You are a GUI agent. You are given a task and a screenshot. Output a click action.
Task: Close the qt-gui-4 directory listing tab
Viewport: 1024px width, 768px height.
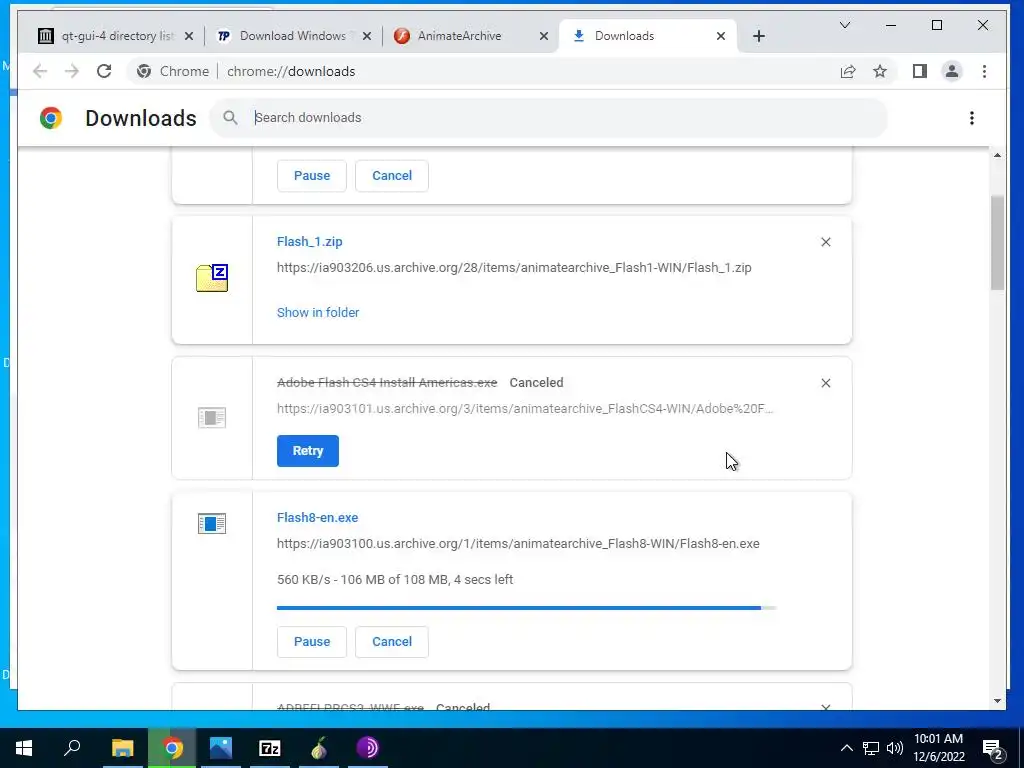click(189, 36)
